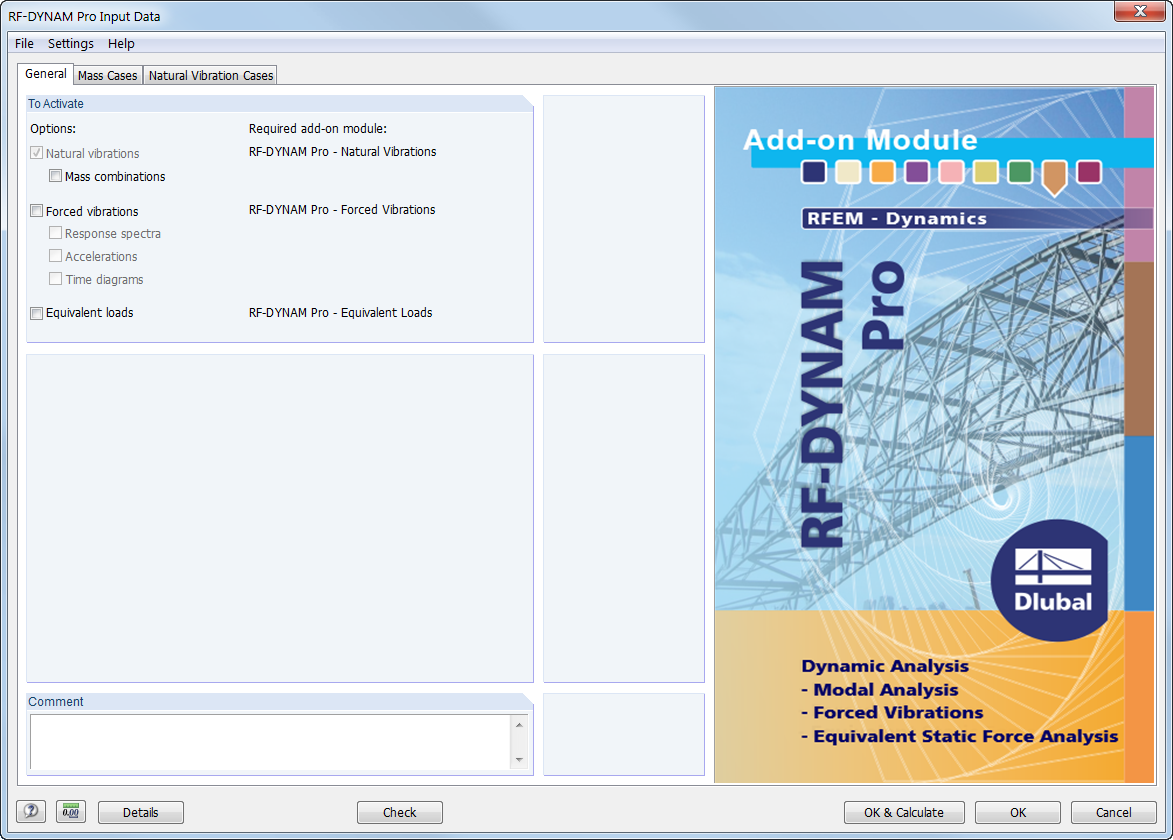1173x840 pixels.
Task: Open the Settings menu
Action: point(70,43)
